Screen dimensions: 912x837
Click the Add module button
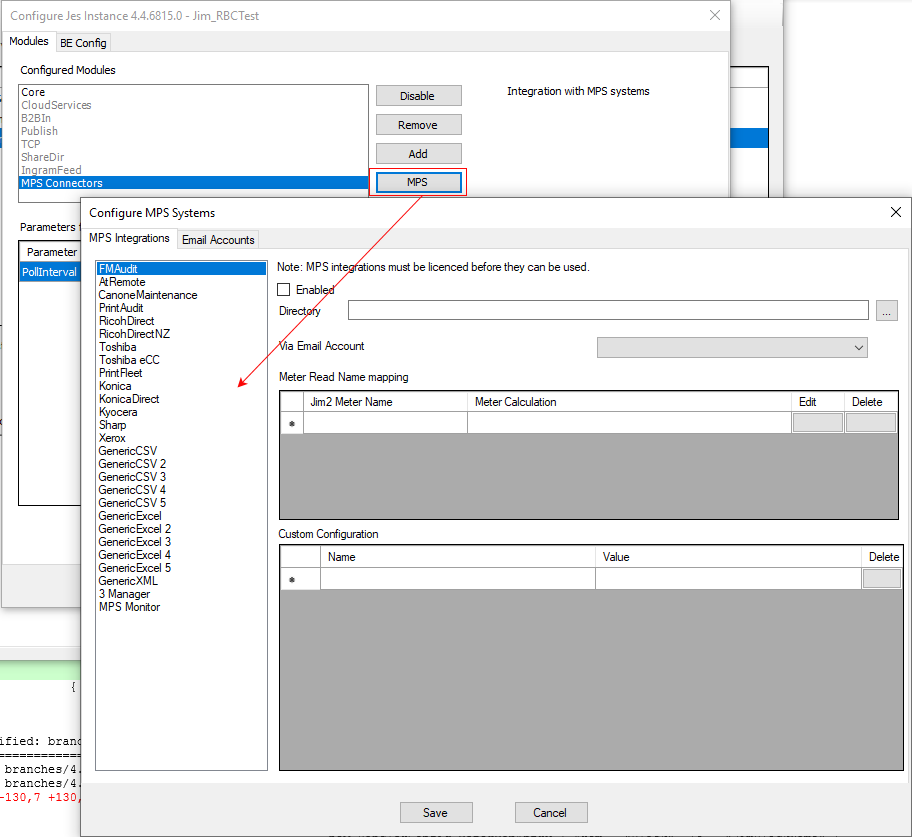[417, 154]
